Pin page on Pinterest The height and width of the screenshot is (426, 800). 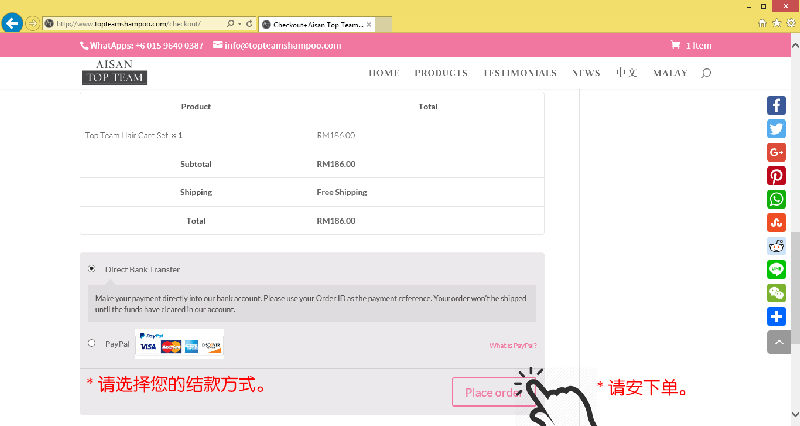point(776,176)
